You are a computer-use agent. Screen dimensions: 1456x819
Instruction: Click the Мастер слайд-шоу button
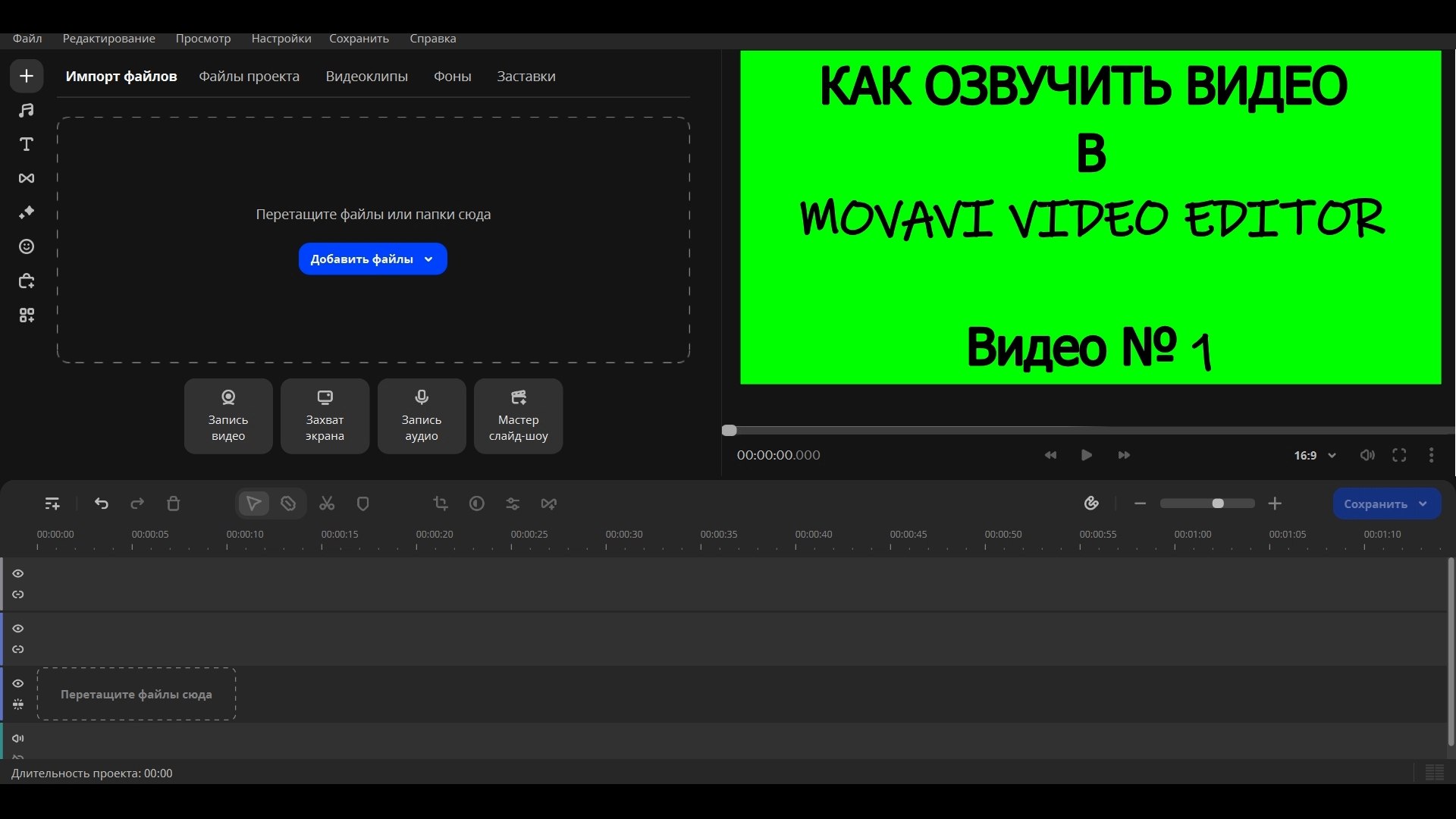pos(518,416)
